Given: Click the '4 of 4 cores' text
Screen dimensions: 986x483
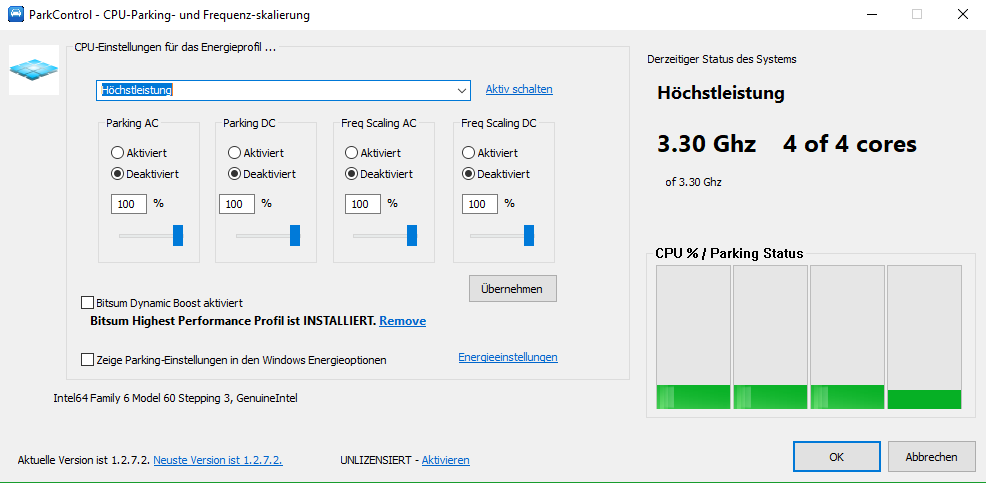Looking at the screenshot, I should [850, 145].
